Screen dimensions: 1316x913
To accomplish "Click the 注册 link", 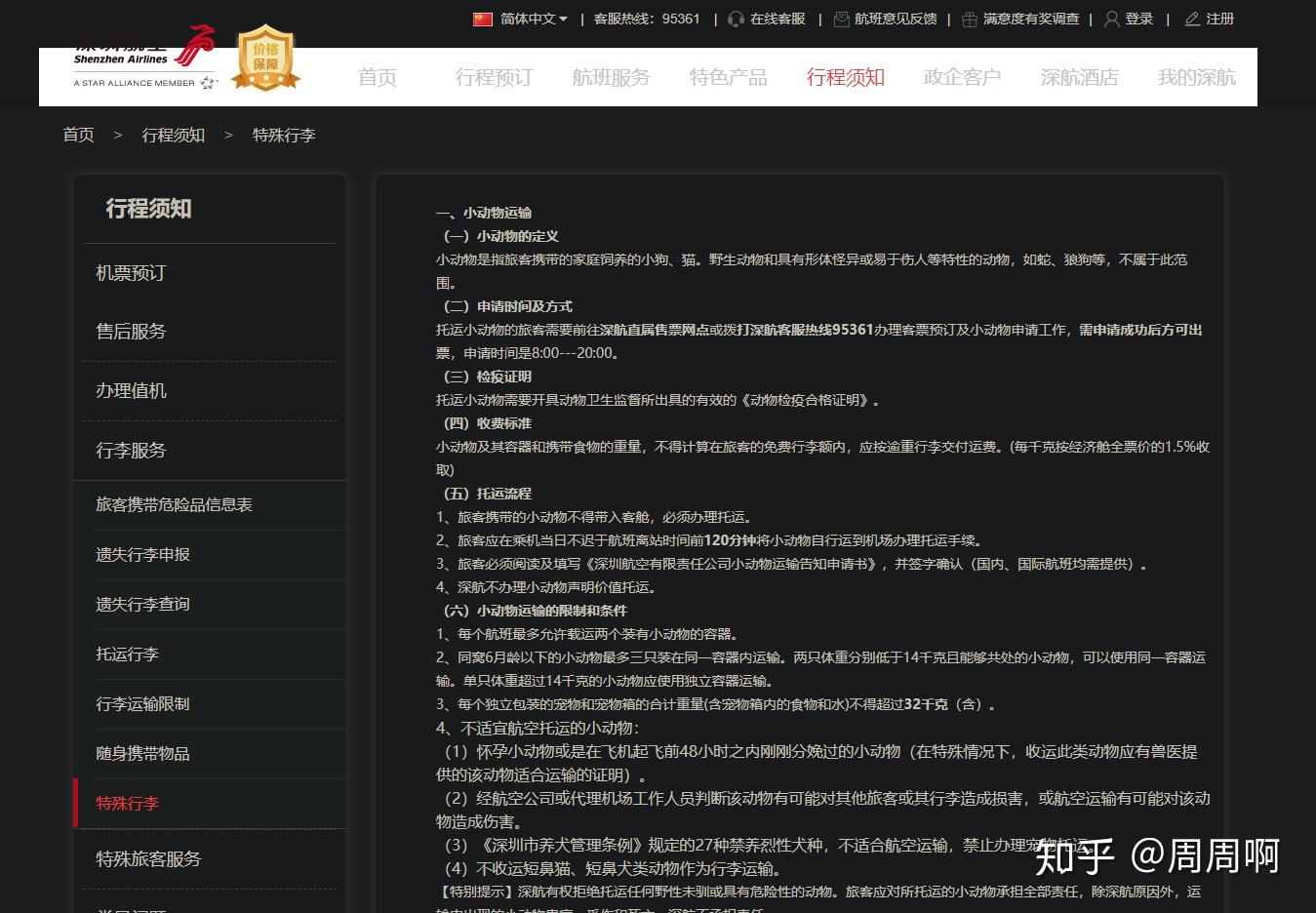I will [1220, 19].
